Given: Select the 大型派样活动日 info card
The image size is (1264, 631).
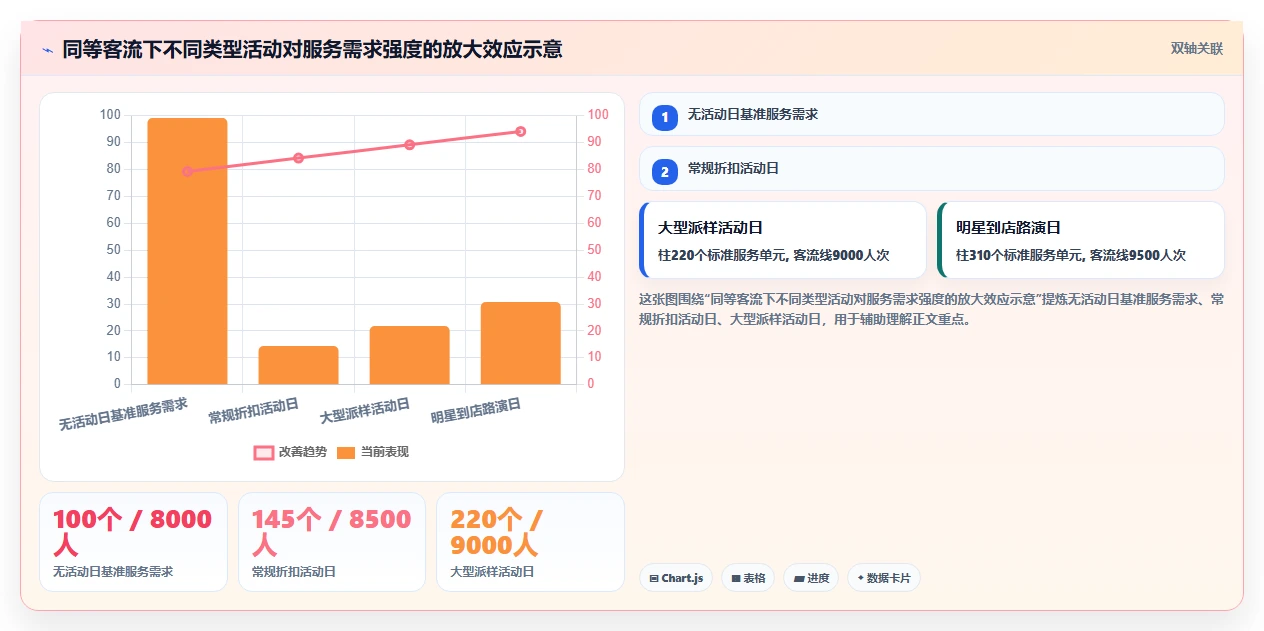Looking at the screenshot, I should (783, 240).
